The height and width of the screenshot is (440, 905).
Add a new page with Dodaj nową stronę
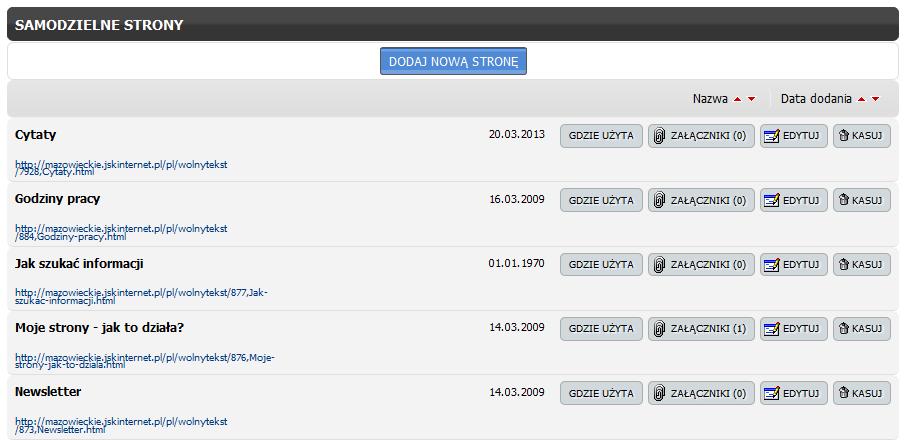tap(453, 61)
